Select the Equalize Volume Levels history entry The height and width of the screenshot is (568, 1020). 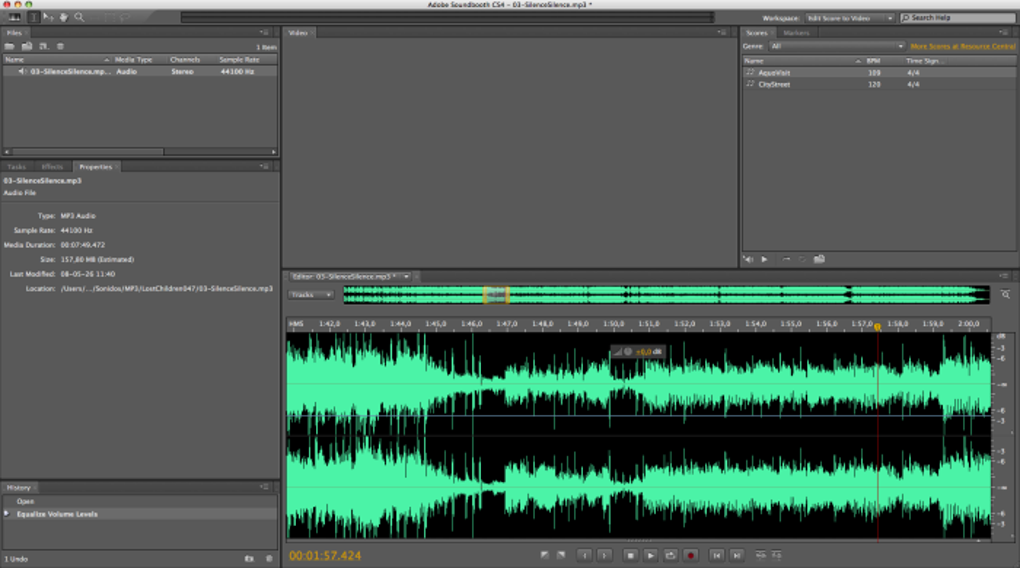[x=57, y=514]
